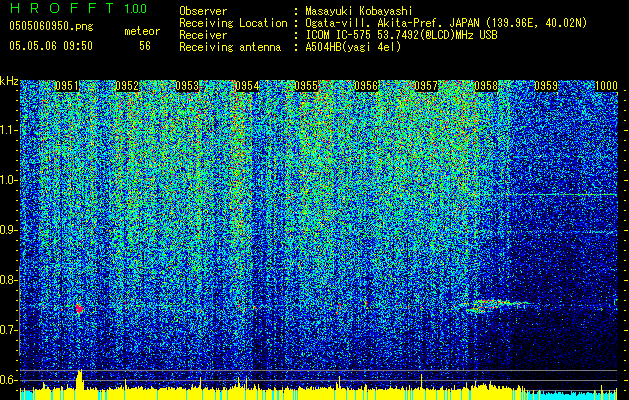Click the red meteor echo near 0951
This screenshot has width=629, height=400.
(x=79, y=309)
